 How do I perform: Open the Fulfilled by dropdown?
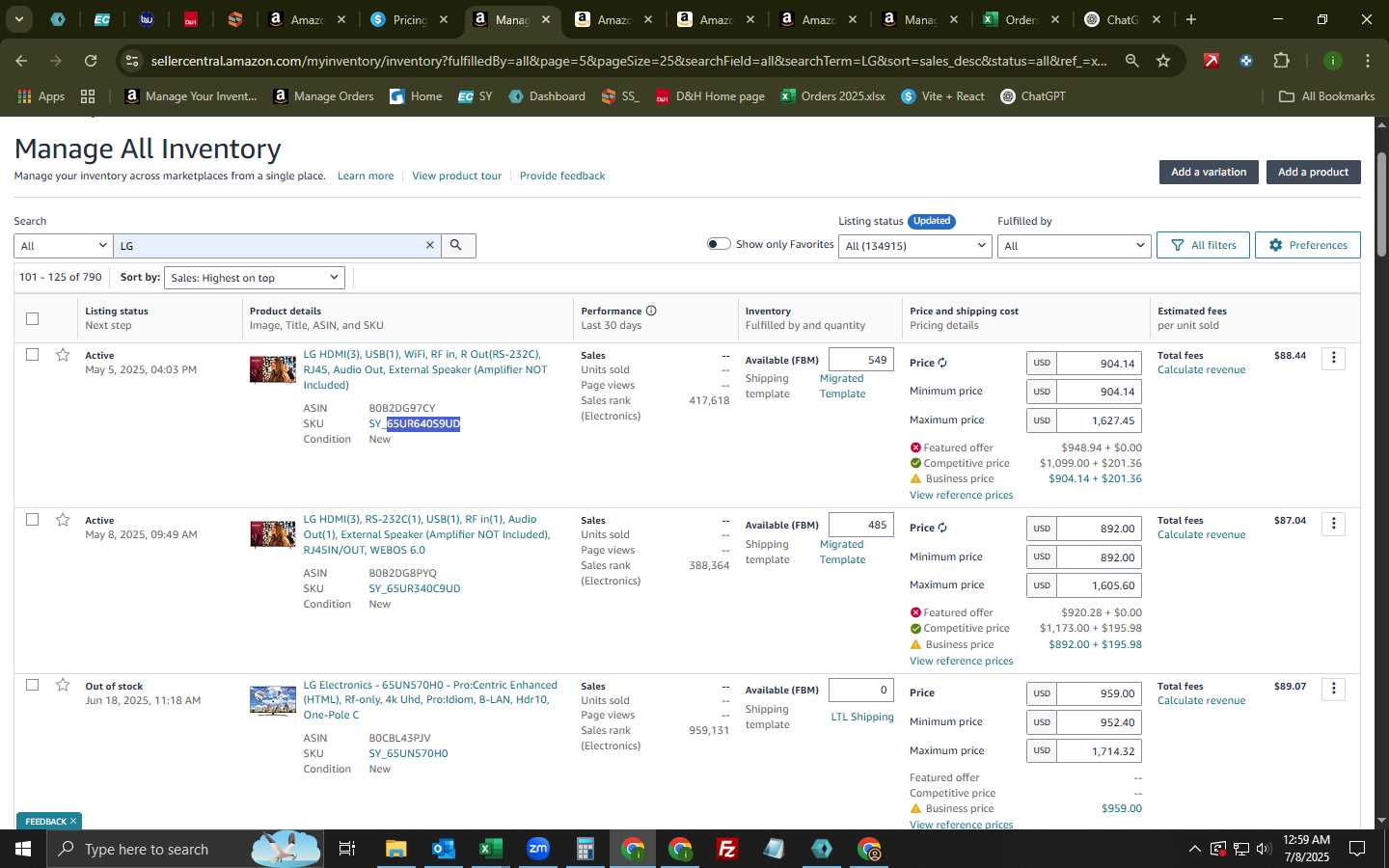tap(1075, 246)
